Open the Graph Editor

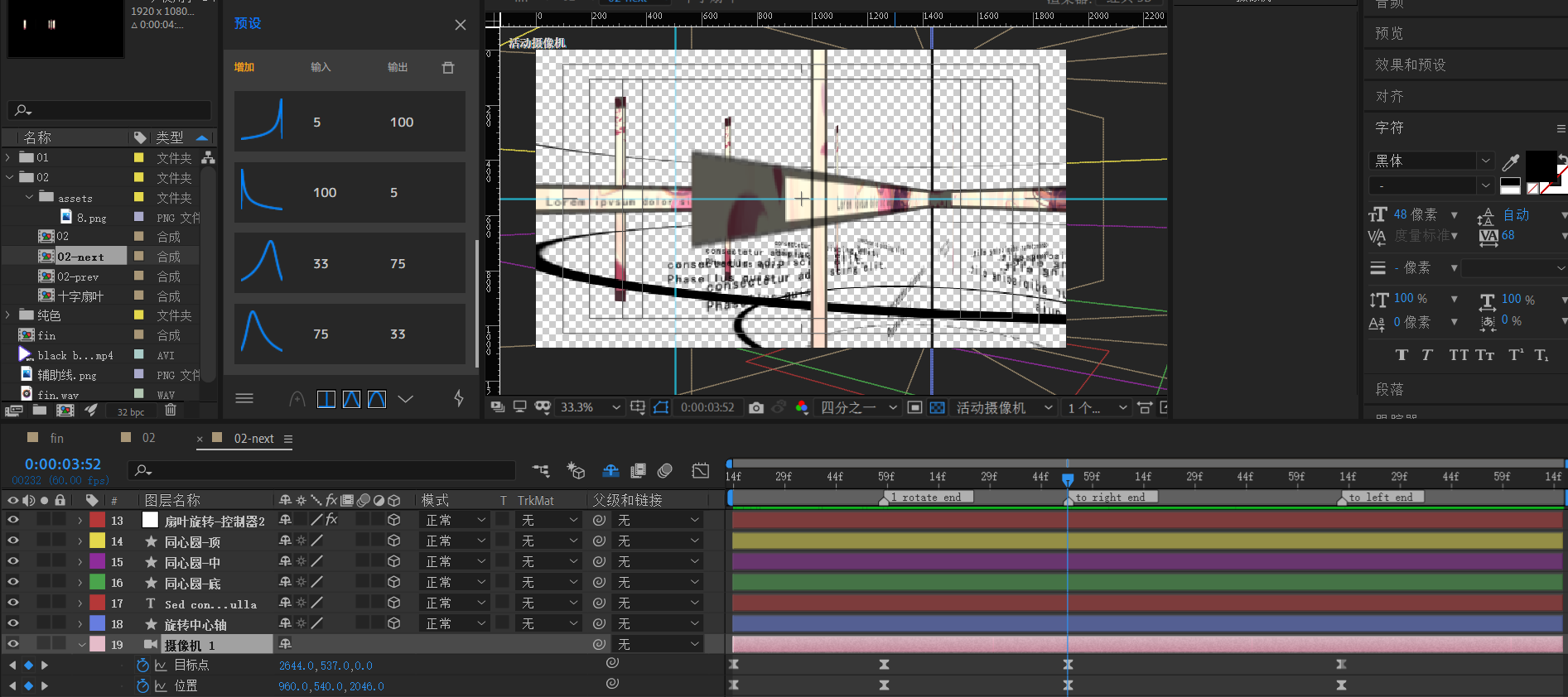tap(701, 471)
